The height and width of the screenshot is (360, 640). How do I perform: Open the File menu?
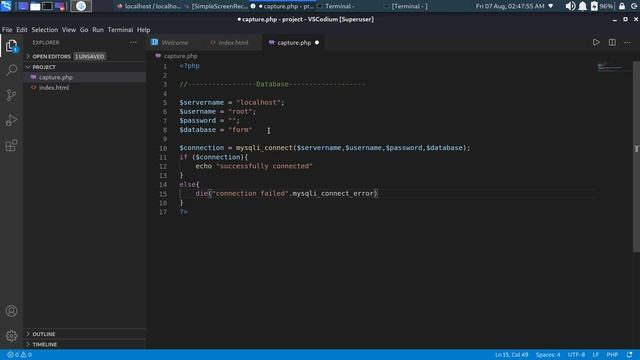7,30
